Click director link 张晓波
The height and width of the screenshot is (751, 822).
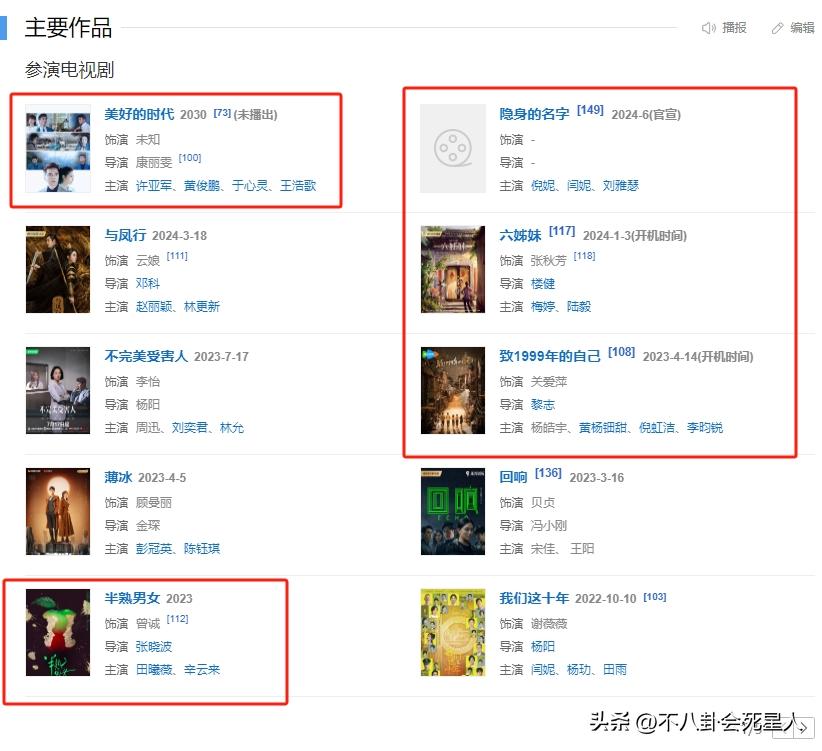click(154, 647)
